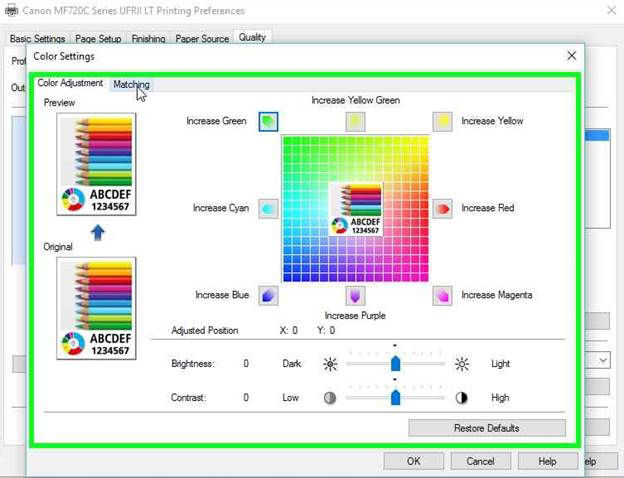Viewport: 624px width, 478px height.
Task: Click the Brightness slider handle
Action: pos(395,363)
